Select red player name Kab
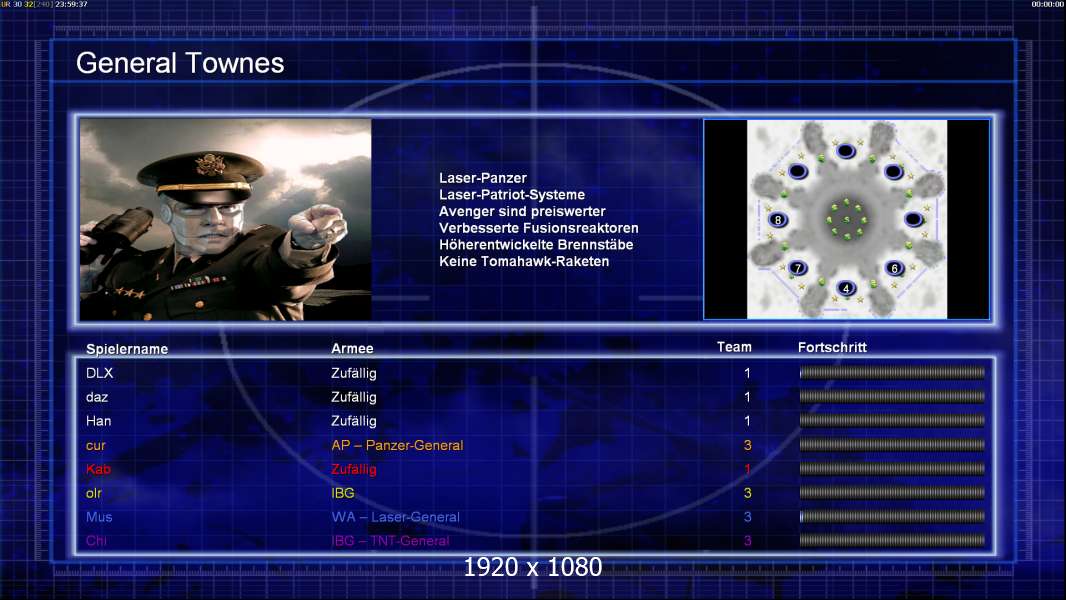The width and height of the screenshot is (1066, 600). (x=98, y=469)
